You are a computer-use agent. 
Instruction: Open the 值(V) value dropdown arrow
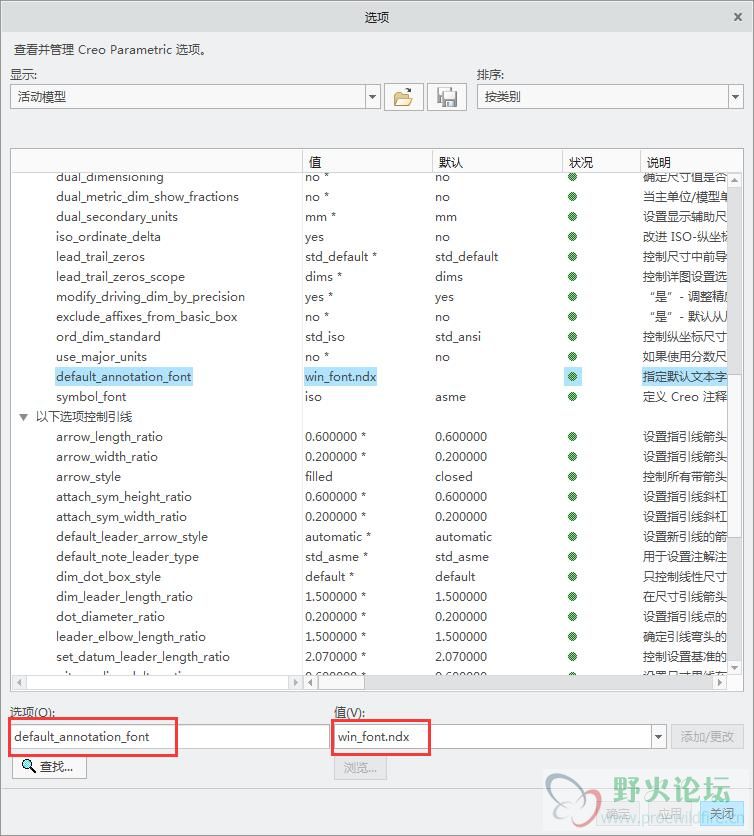point(659,737)
